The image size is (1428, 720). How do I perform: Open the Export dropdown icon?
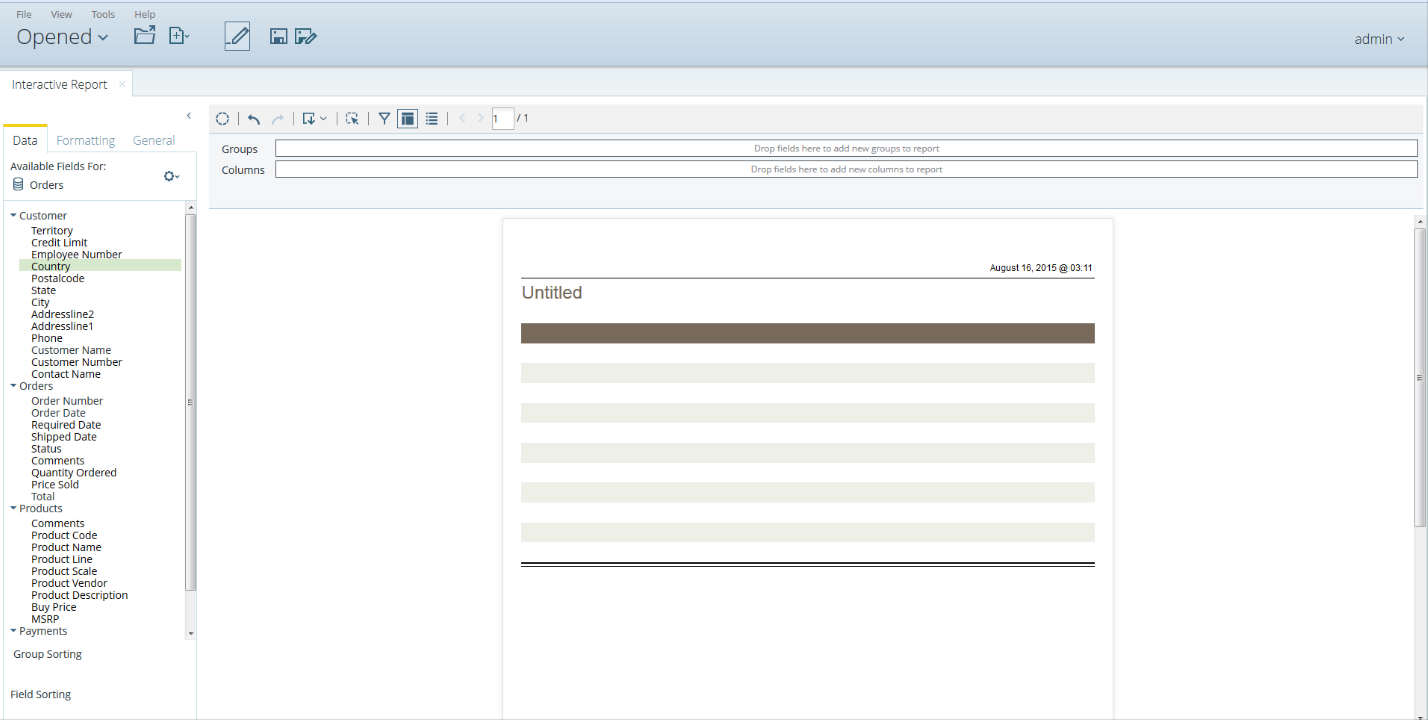pos(314,119)
